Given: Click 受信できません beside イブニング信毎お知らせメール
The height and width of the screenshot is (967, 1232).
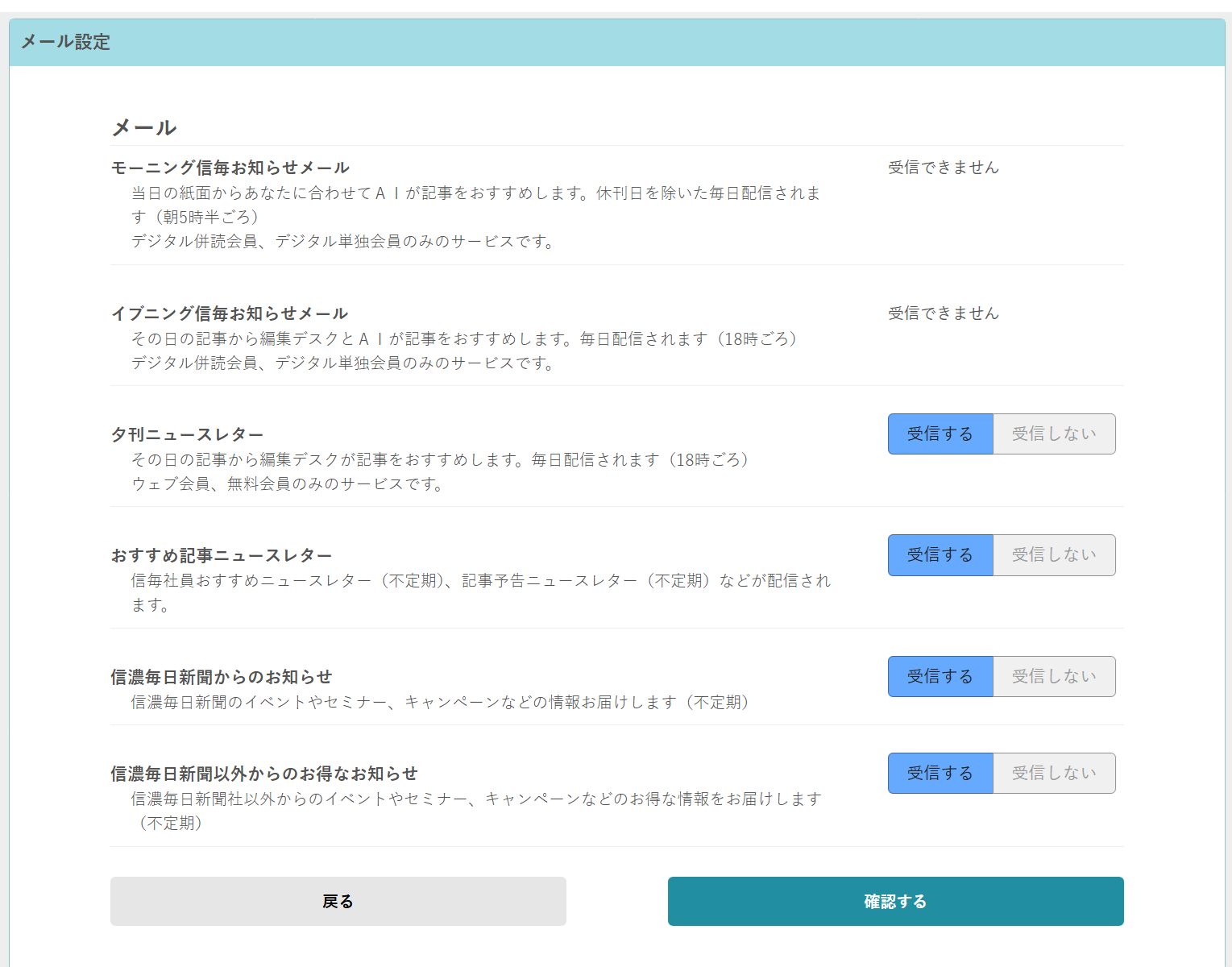Looking at the screenshot, I should point(944,313).
